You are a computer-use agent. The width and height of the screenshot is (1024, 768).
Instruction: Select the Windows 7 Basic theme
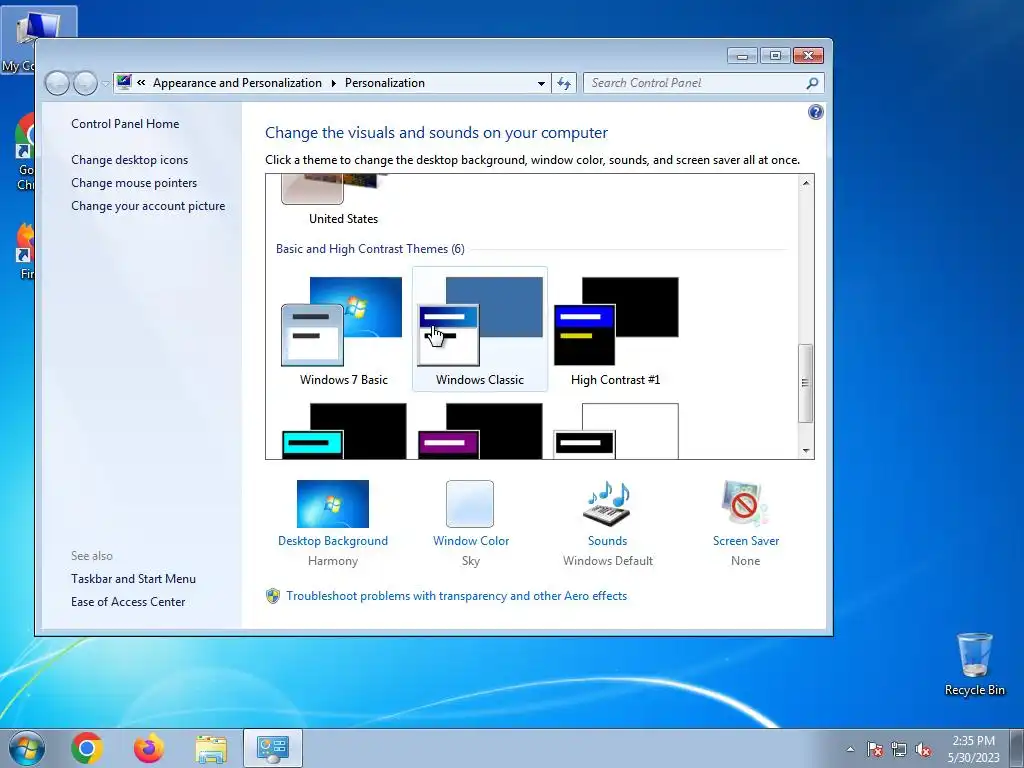(x=344, y=330)
